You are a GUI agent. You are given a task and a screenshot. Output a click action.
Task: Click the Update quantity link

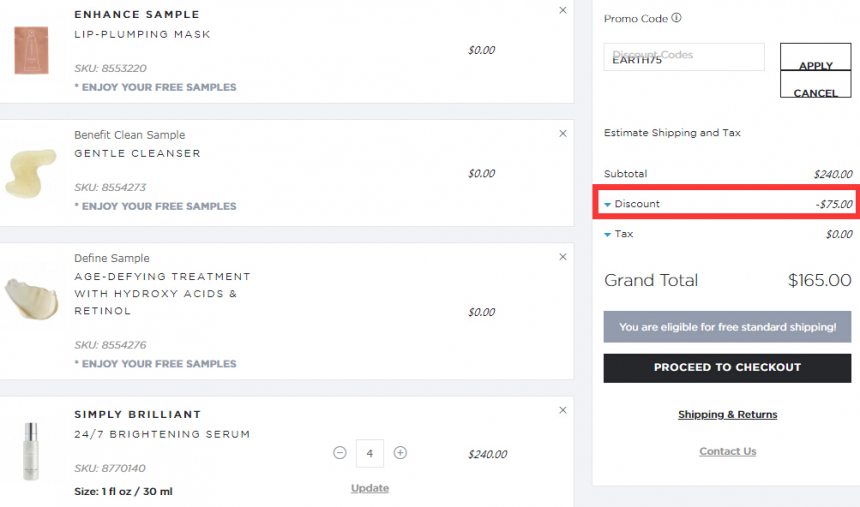370,488
